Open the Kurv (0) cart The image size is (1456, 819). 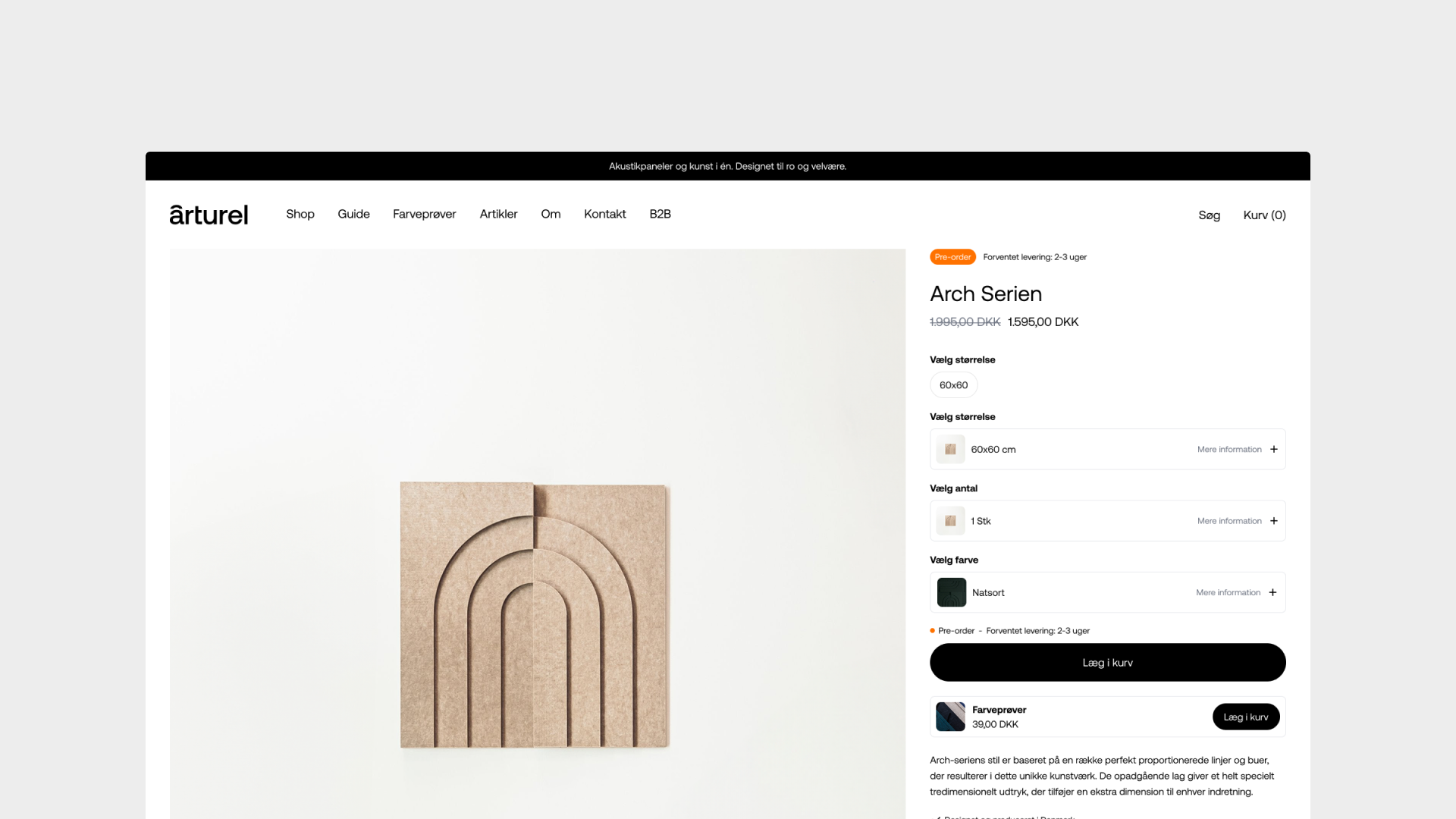pyautogui.click(x=1264, y=215)
